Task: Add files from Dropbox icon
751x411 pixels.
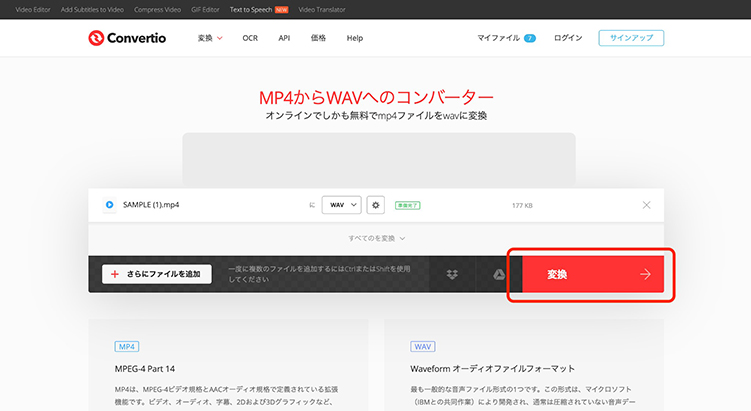Action: [452, 274]
